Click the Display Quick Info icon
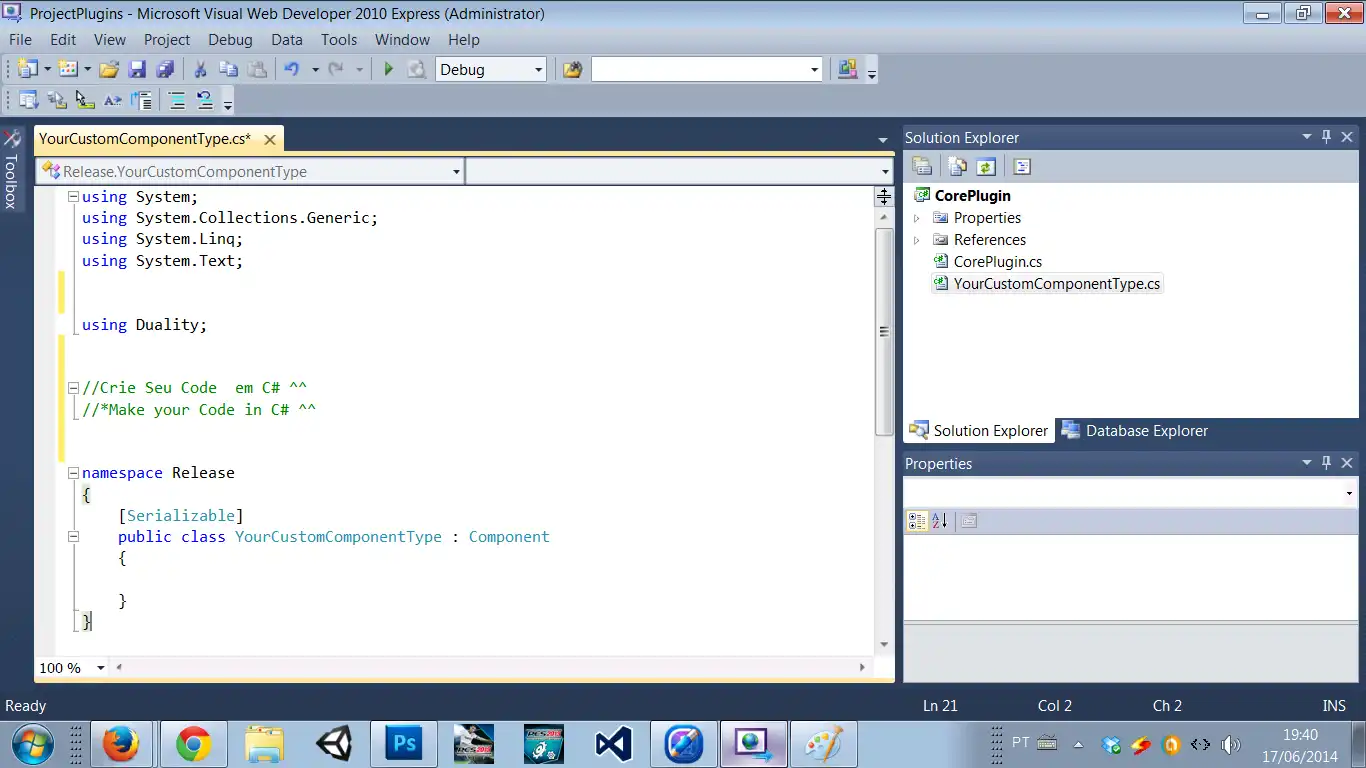This screenshot has height=768, width=1366. point(85,100)
